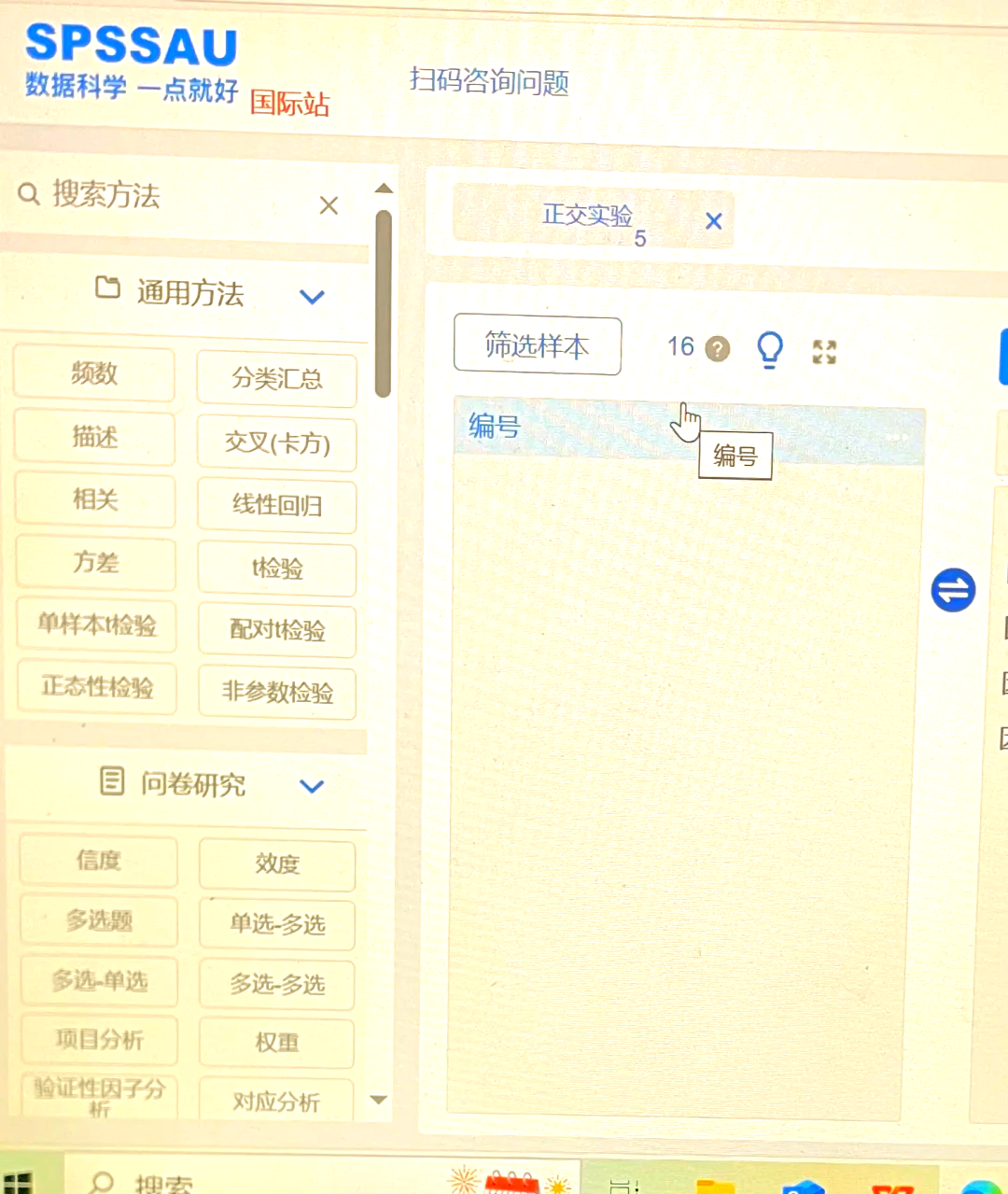Remove the 正交实验 tag with its X
The image size is (1008, 1194).
713,221
